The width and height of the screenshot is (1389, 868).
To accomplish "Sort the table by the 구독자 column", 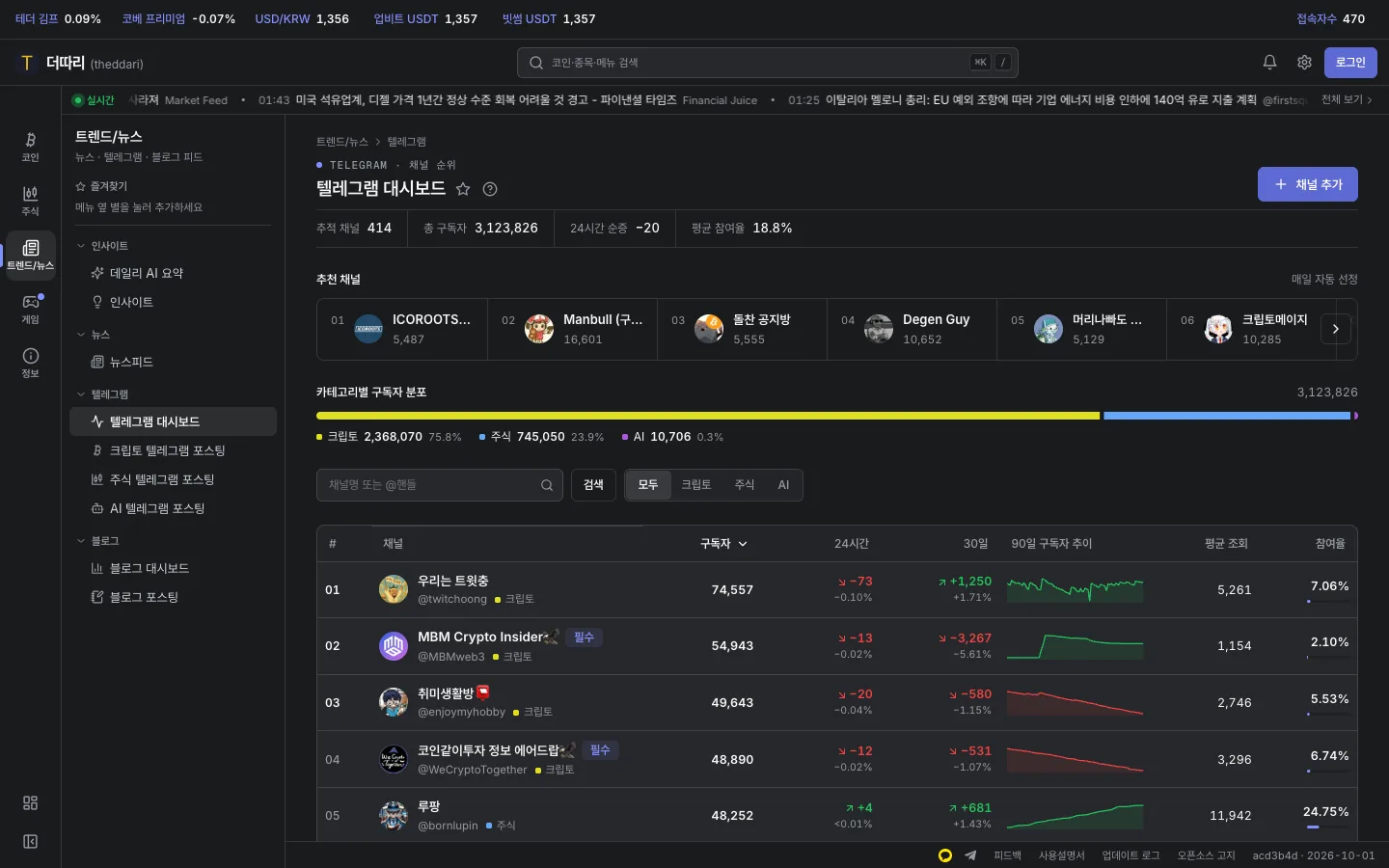I will [x=723, y=544].
